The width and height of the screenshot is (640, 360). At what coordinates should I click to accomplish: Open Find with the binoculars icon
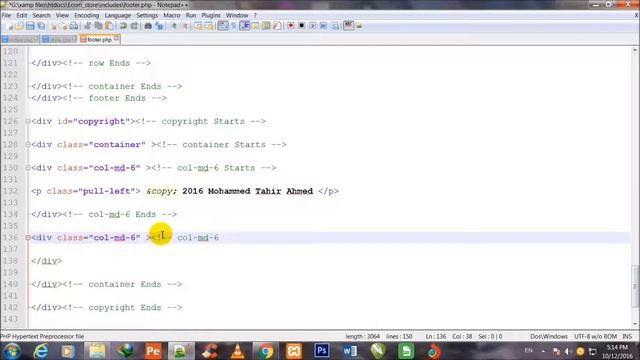[148, 26]
